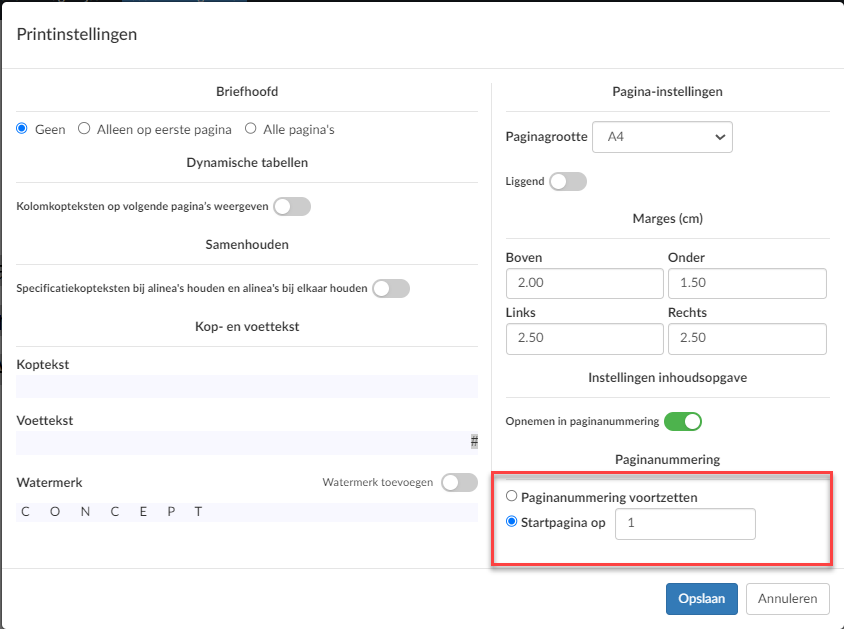Viewport: 844px width, 629px height.
Task: Click the Onder margin input field
Action: tap(747, 283)
